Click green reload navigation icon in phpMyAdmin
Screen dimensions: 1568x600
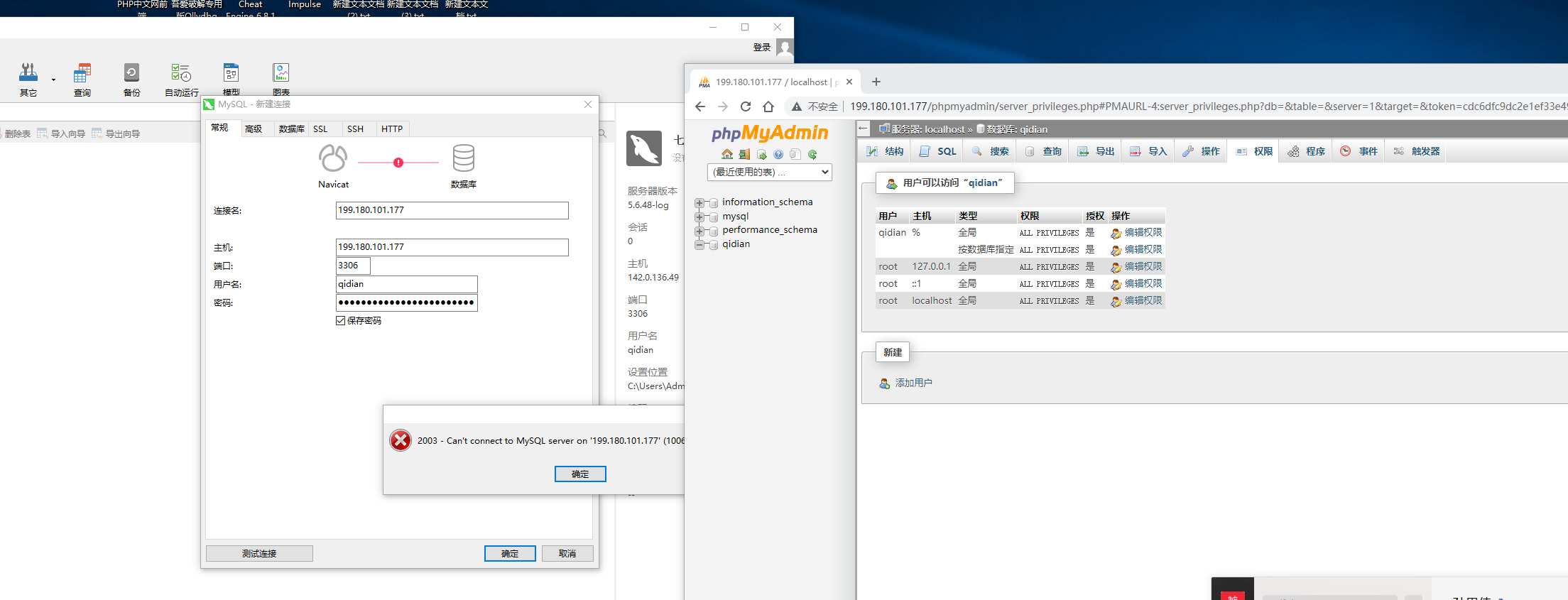[x=812, y=154]
